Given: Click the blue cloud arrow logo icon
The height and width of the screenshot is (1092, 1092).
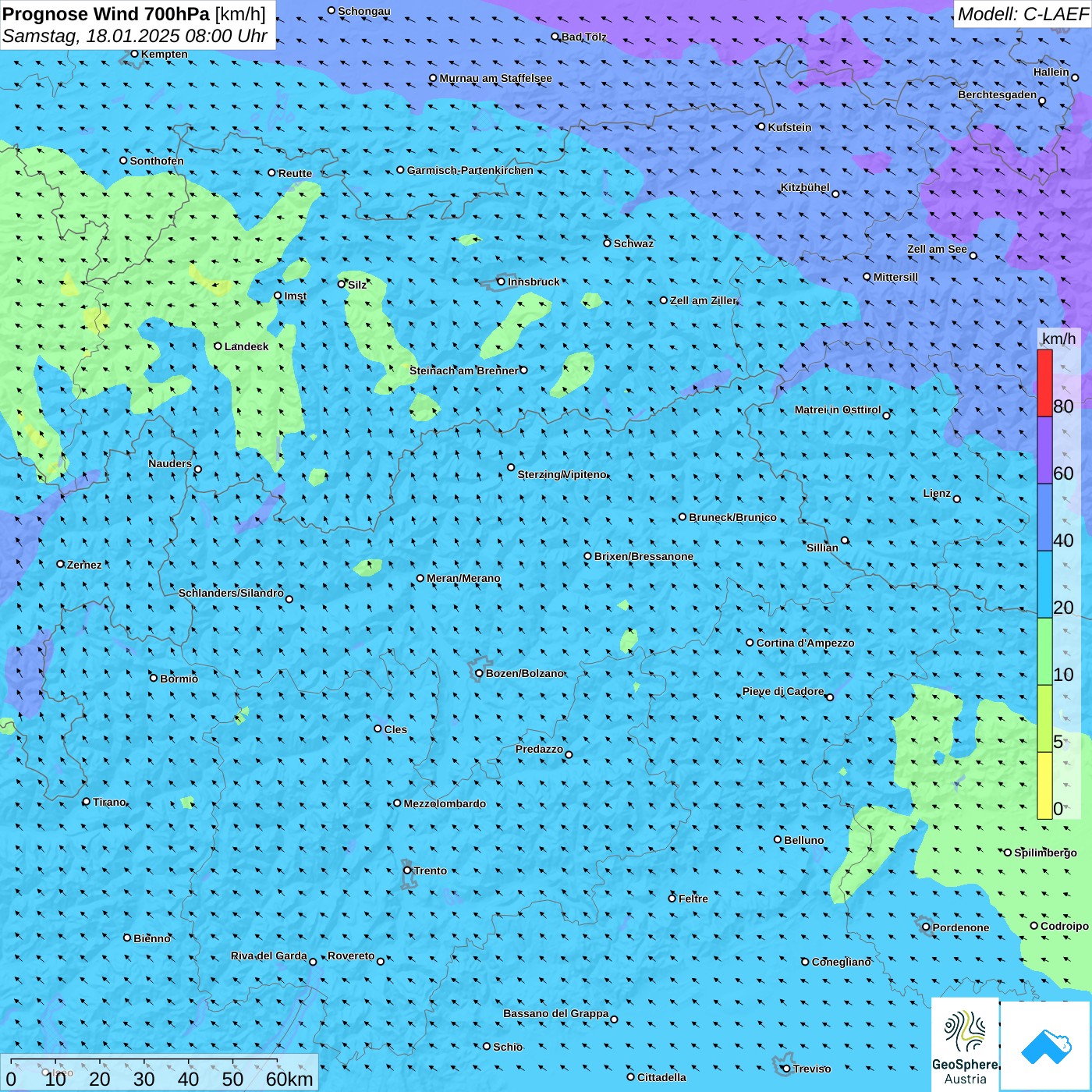Looking at the screenshot, I should tap(1046, 1046).
